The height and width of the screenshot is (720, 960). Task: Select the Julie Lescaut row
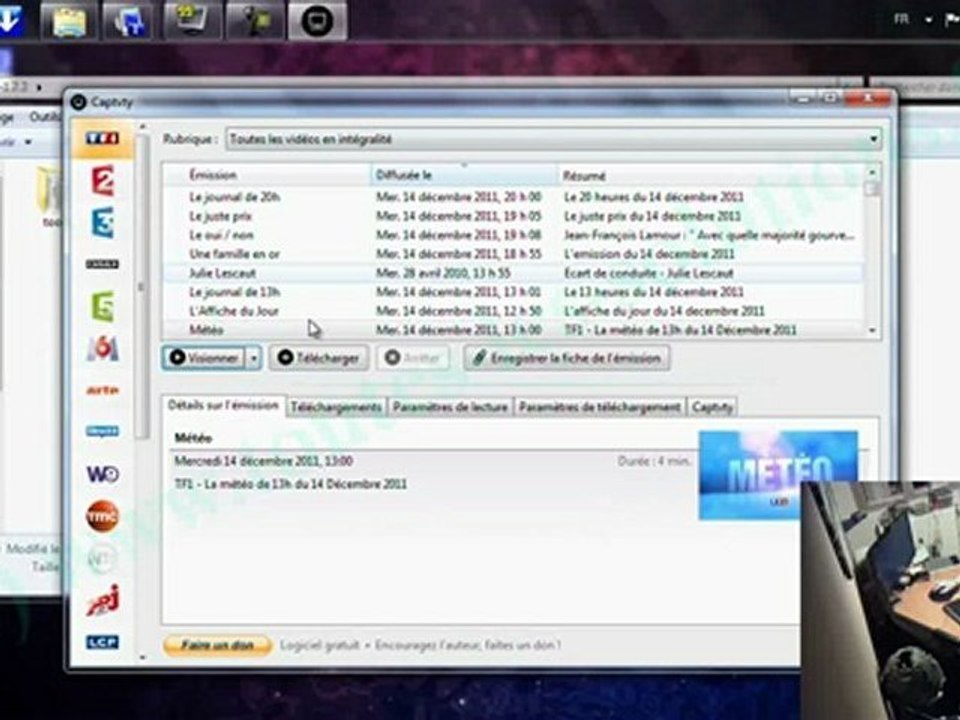pos(513,273)
